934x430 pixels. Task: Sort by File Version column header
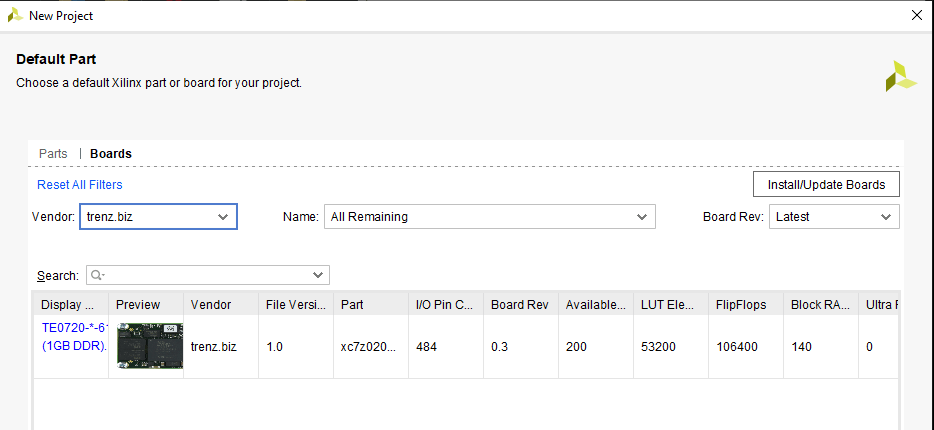coord(296,304)
